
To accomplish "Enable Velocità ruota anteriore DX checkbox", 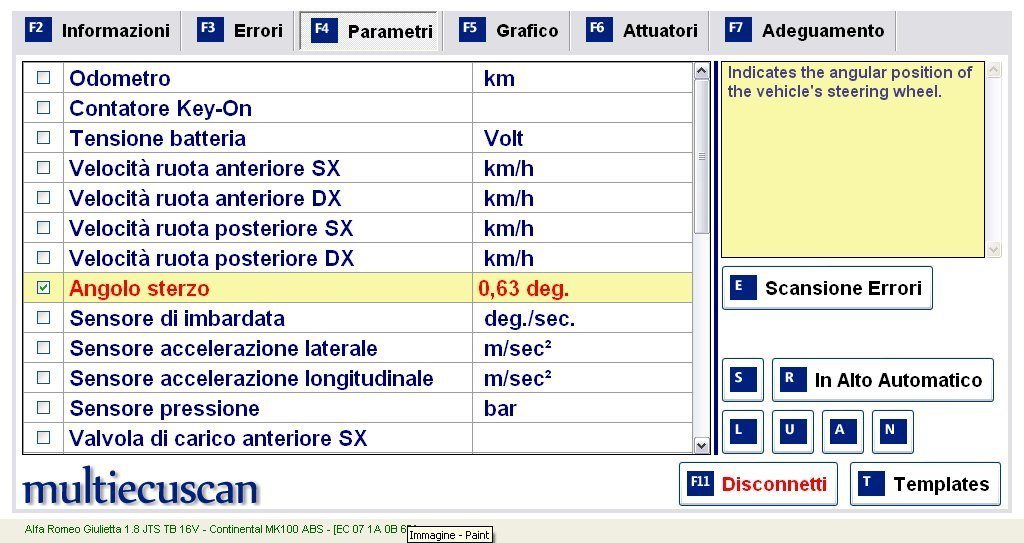I will point(44,198).
